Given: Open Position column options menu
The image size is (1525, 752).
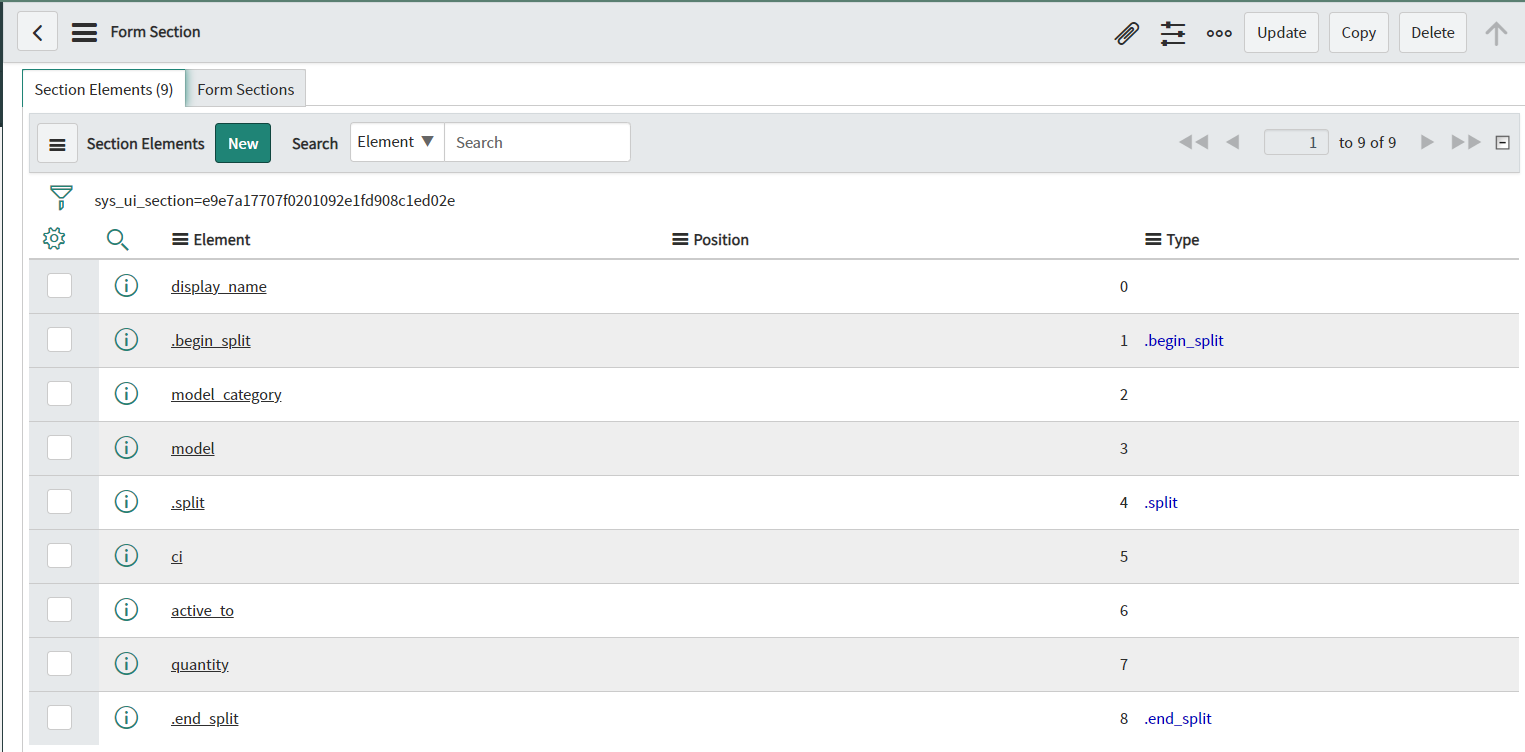Looking at the screenshot, I should point(680,240).
